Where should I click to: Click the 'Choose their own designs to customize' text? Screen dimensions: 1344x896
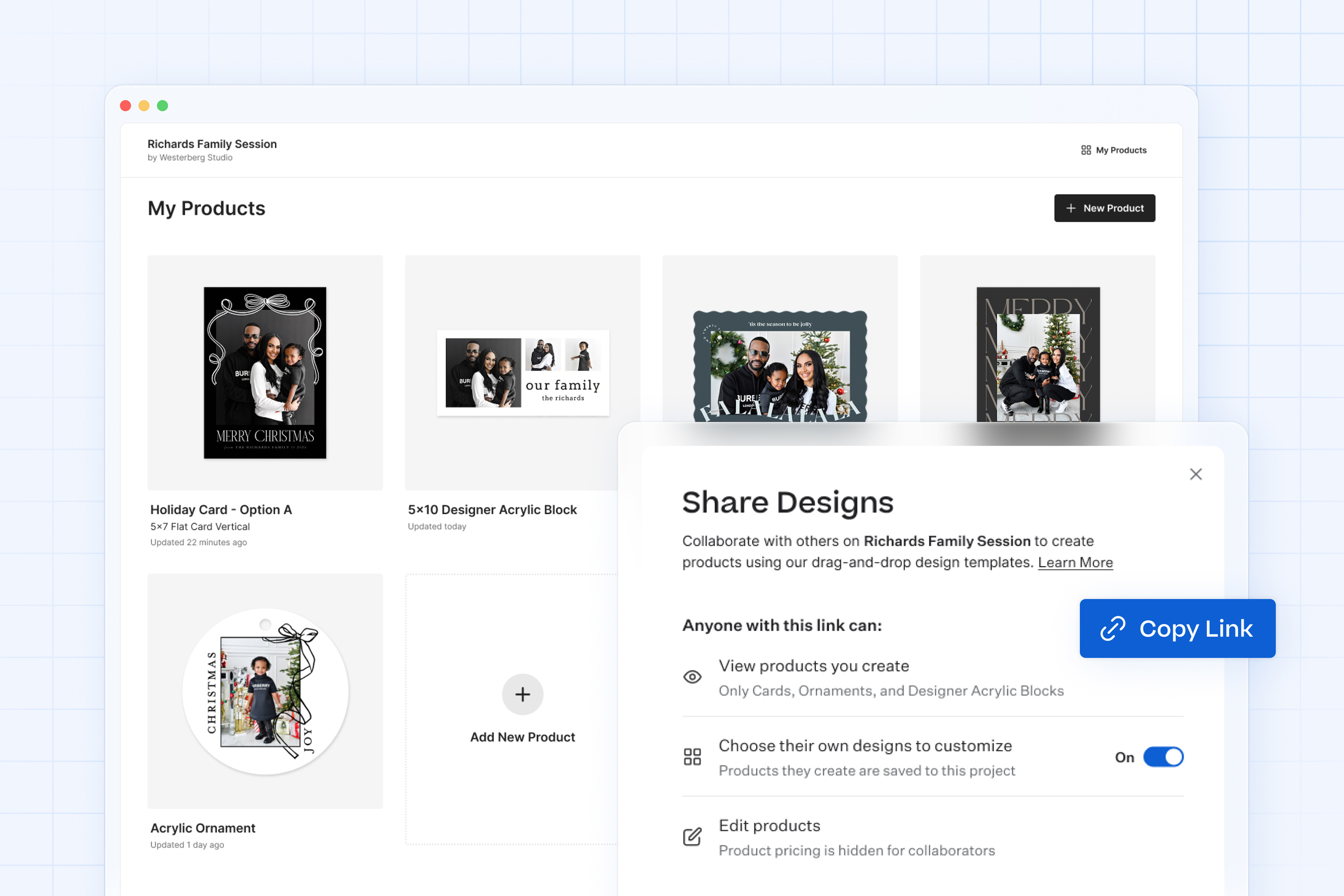865,746
